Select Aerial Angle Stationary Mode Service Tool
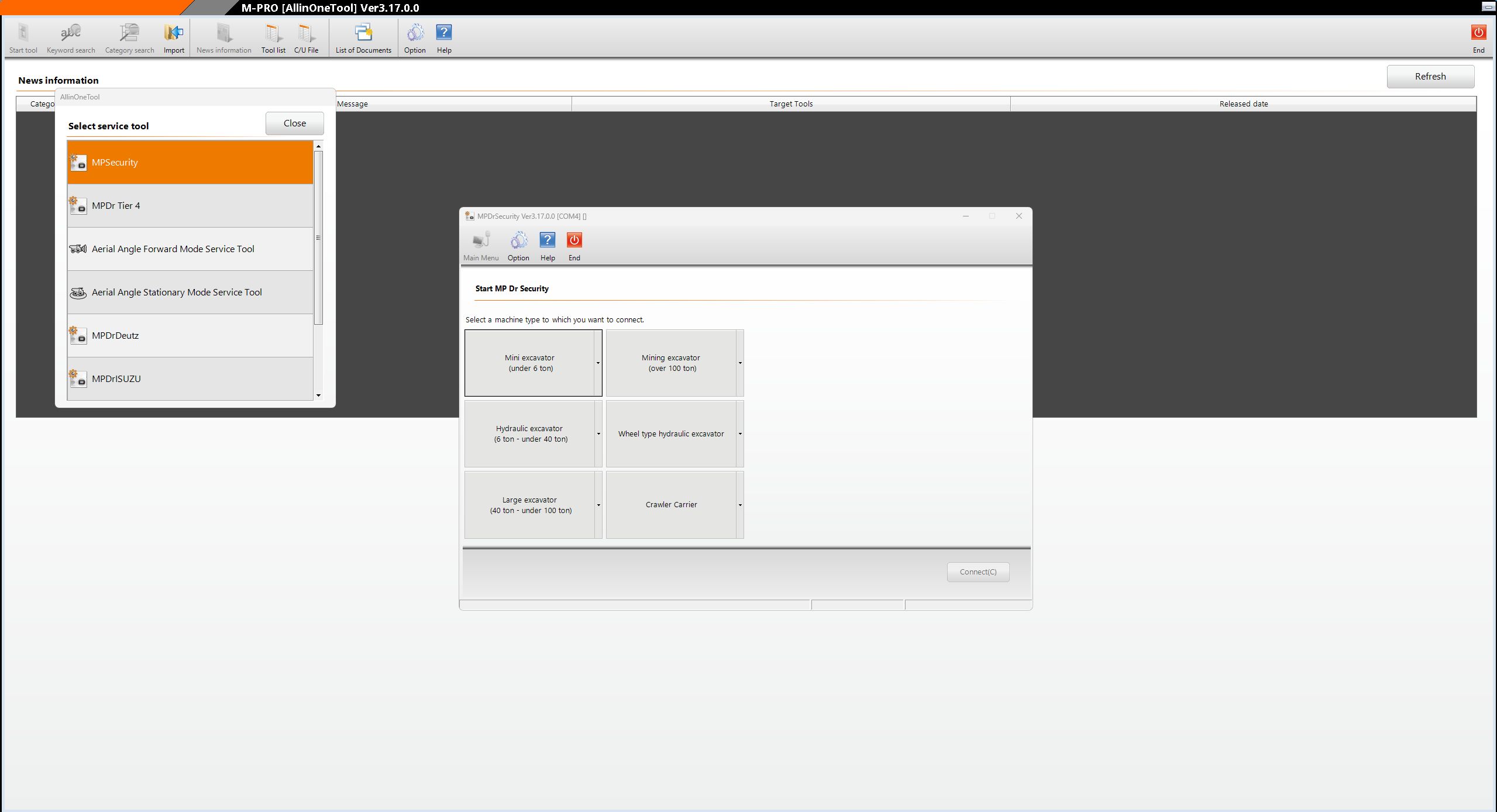Viewport: 1497px width, 812px height. click(x=190, y=293)
